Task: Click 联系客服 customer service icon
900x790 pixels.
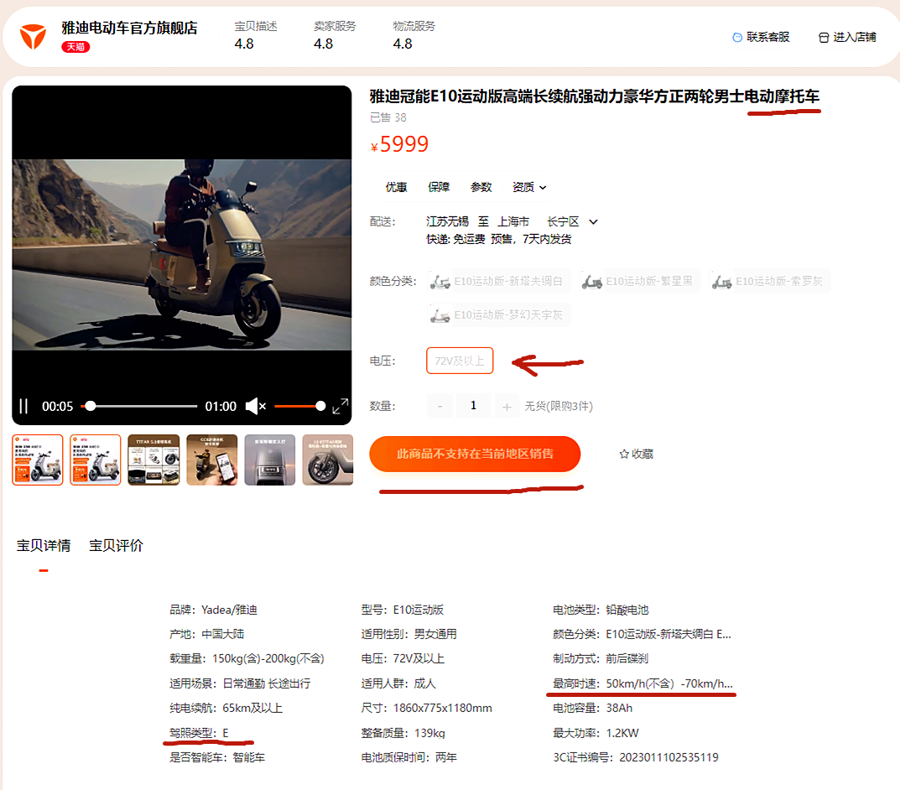Action: pos(738,37)
